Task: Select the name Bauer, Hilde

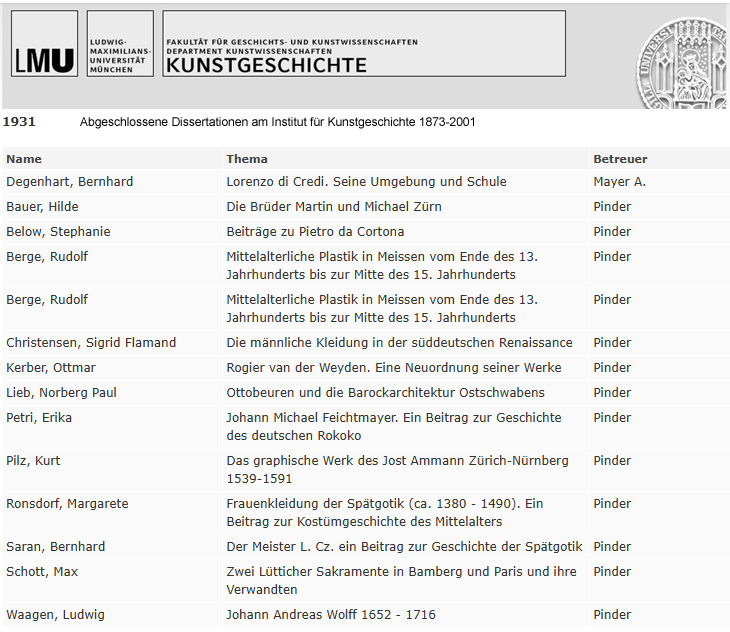Action: click(42, 207)
